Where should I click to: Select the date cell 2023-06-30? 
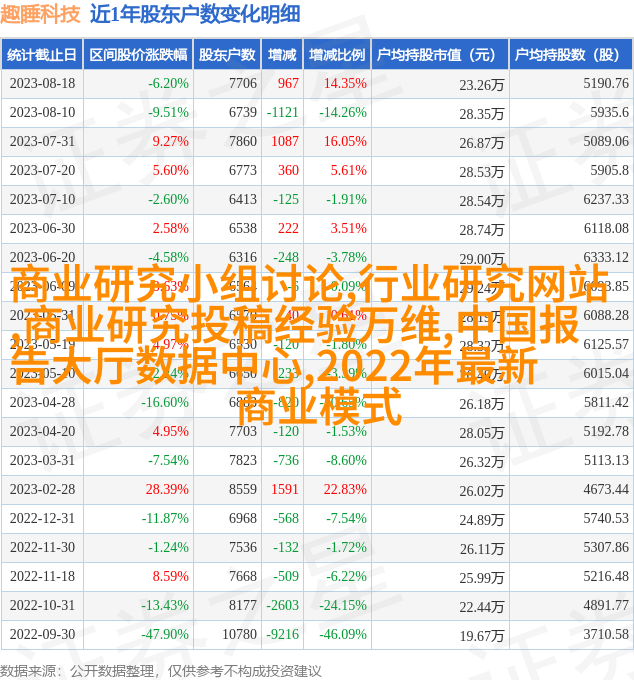click(x=42, y=229)
